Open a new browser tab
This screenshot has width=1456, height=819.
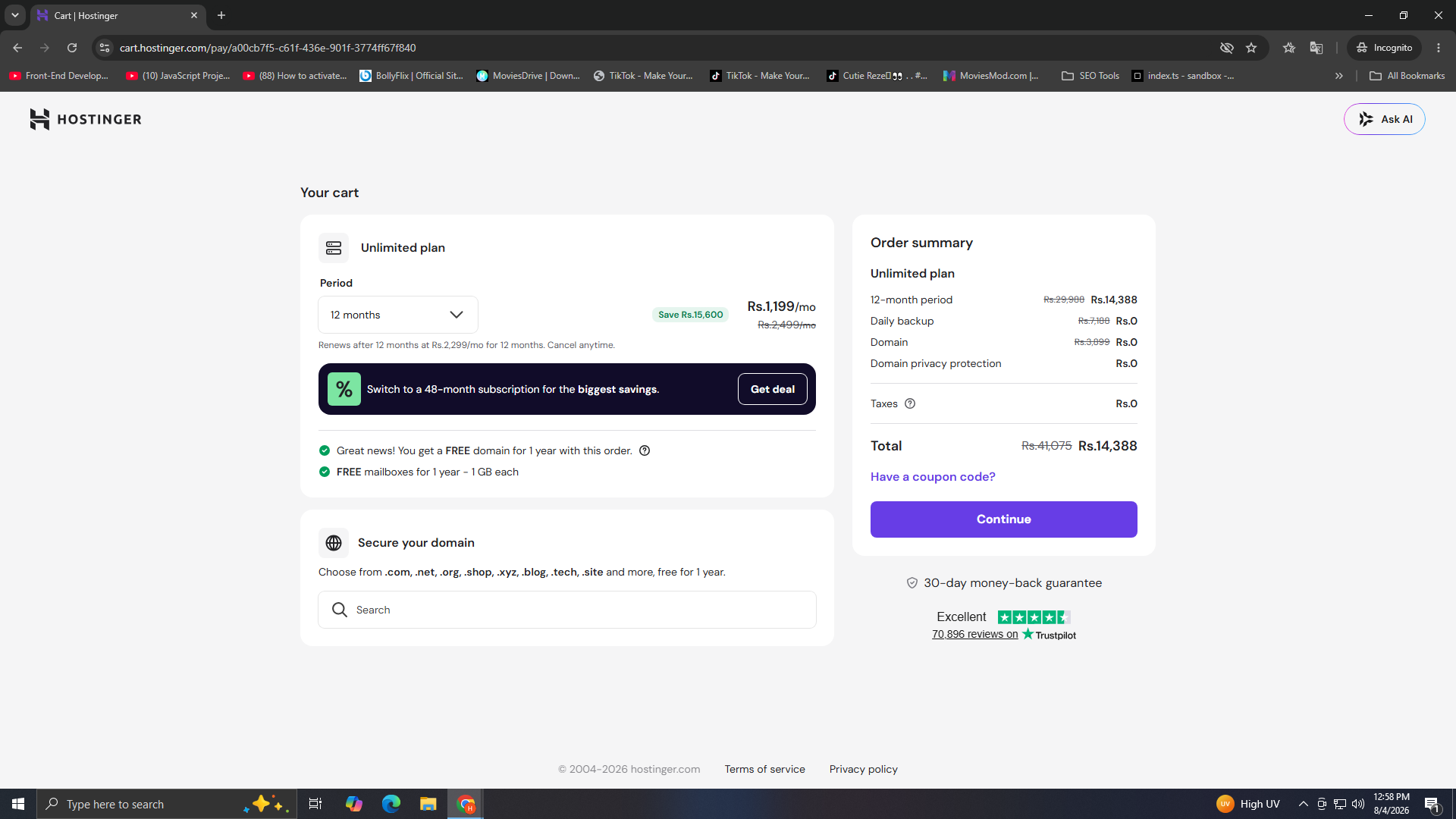coord(221,15)
